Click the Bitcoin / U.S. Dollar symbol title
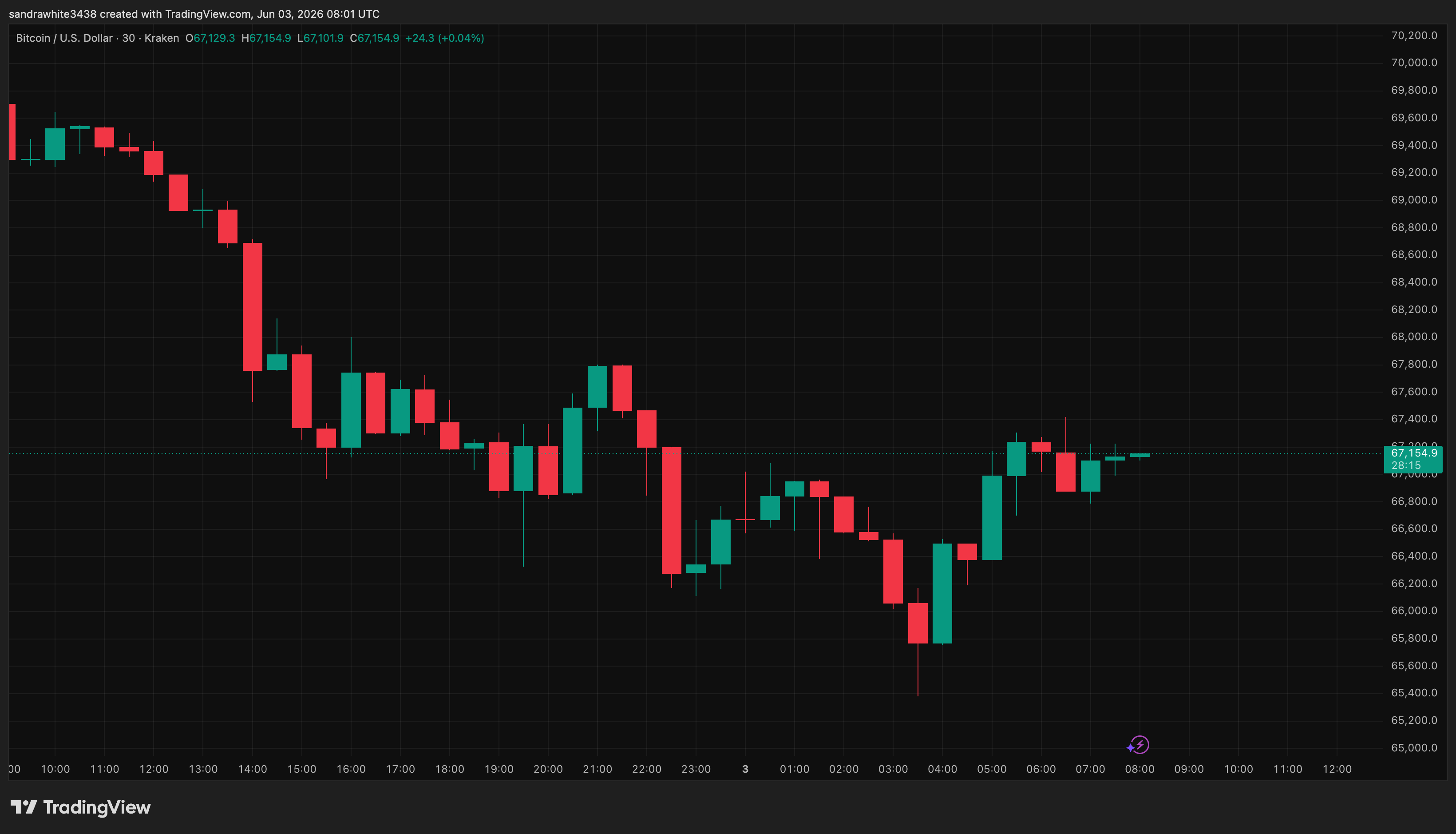 point(64,38)
